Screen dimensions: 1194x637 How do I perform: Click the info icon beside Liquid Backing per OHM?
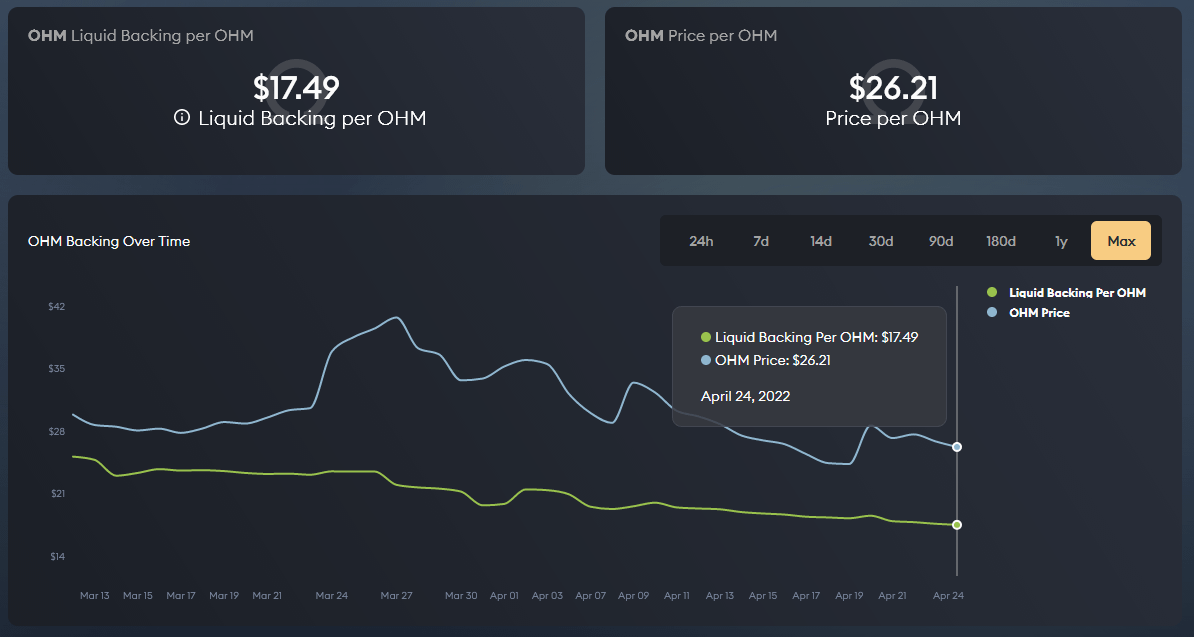coord(182,118)
